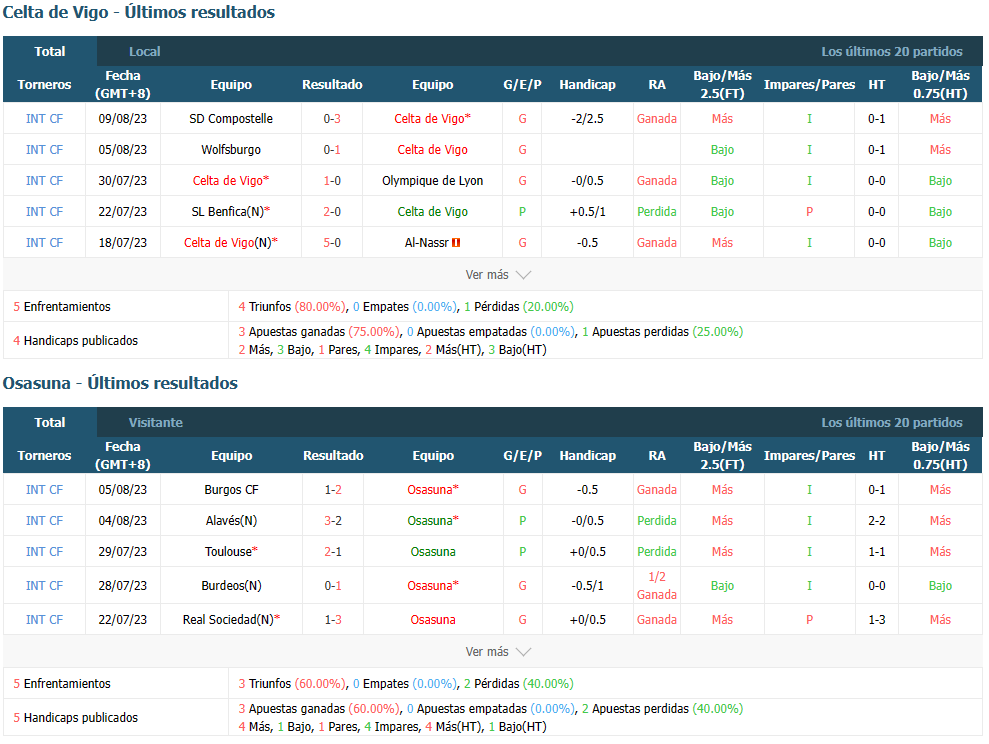Open INT CF link for Real Sociedad match

pos(44,620)
